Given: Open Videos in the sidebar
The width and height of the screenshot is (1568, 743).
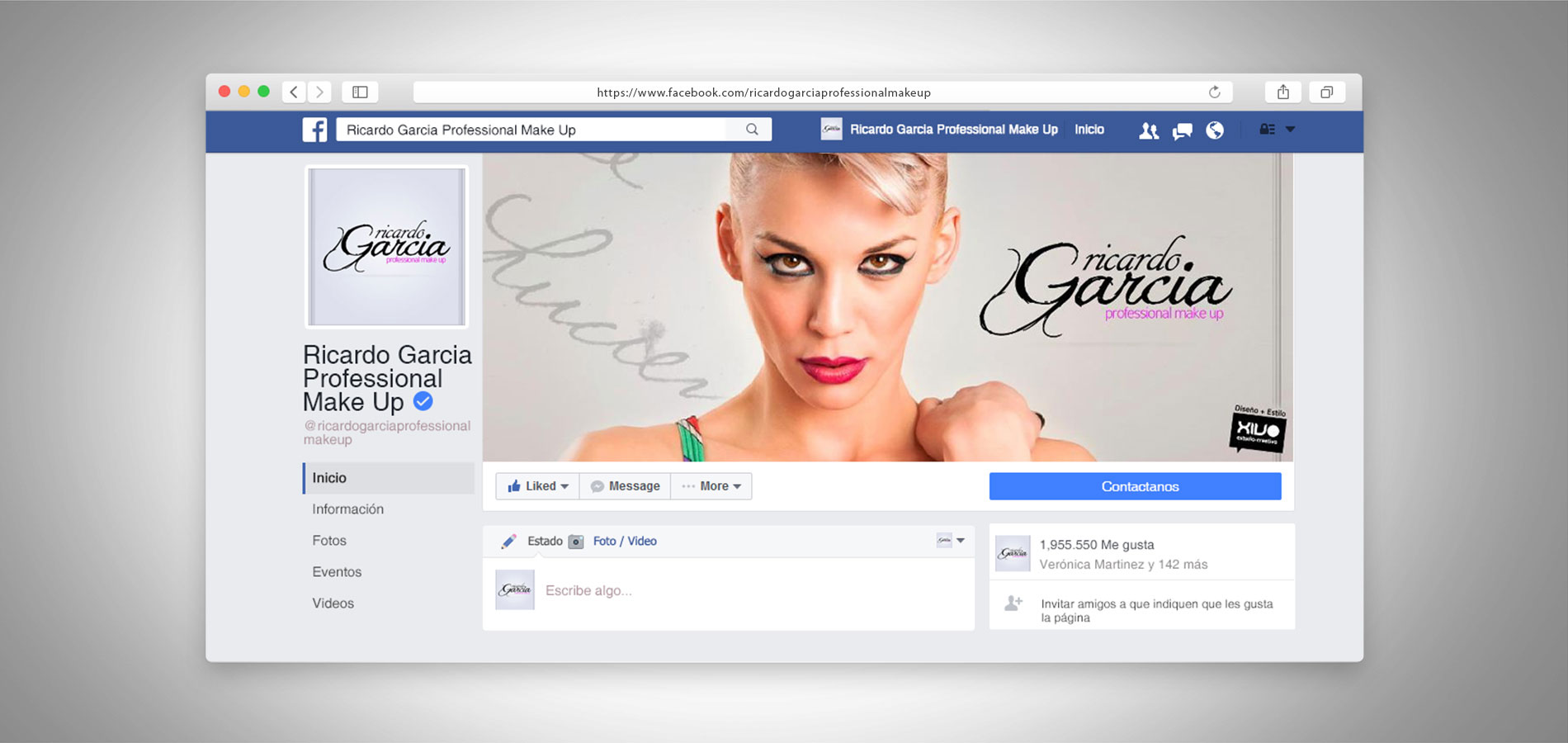Looking at the screenshot, I should click(333, 603).
